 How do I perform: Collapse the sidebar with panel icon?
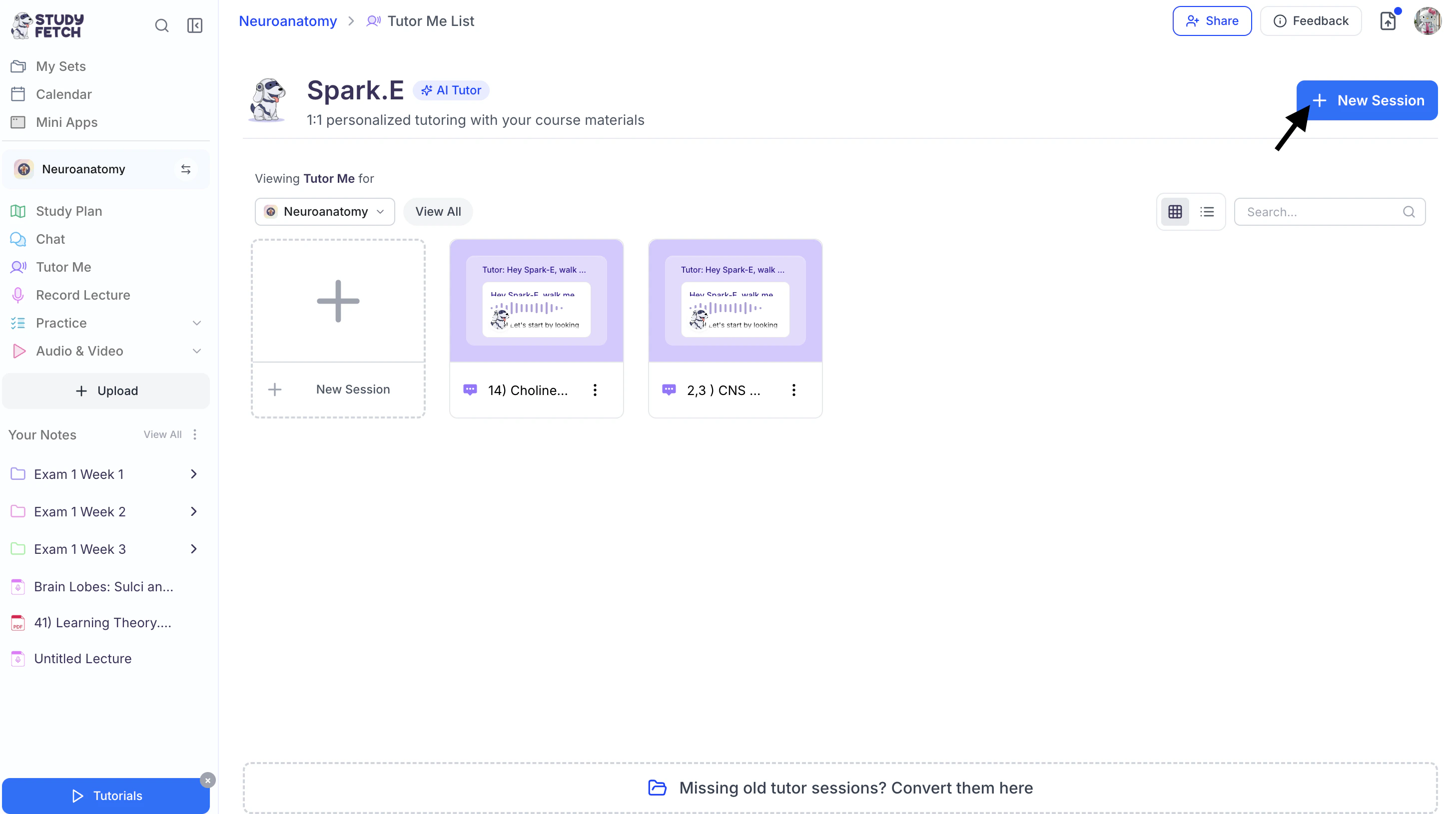click(194, 25)
